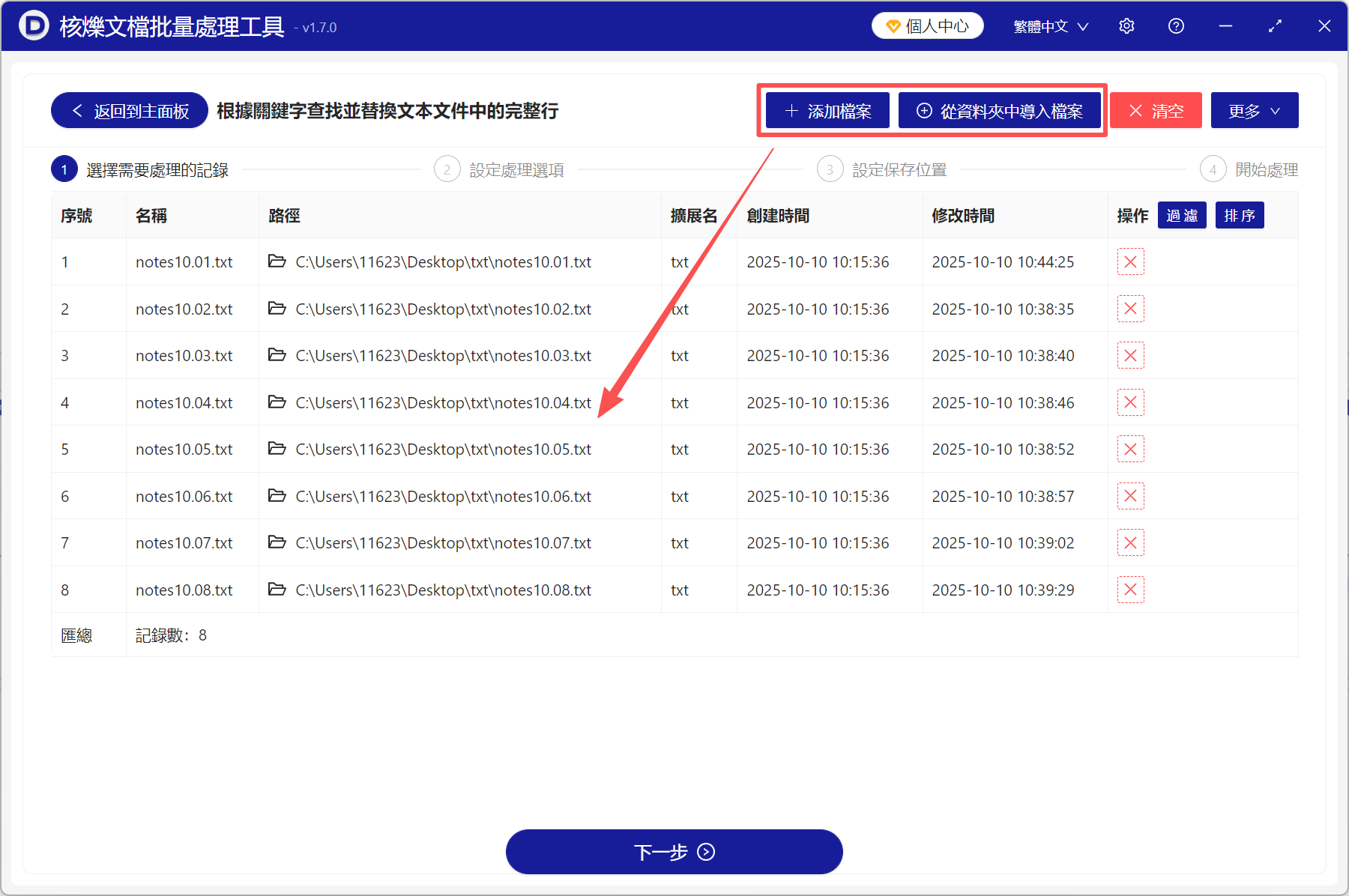The image size is (1349, 896).
Task: Import files using 從資料夾中導入檔案
Action: [x=1001, y=110]
